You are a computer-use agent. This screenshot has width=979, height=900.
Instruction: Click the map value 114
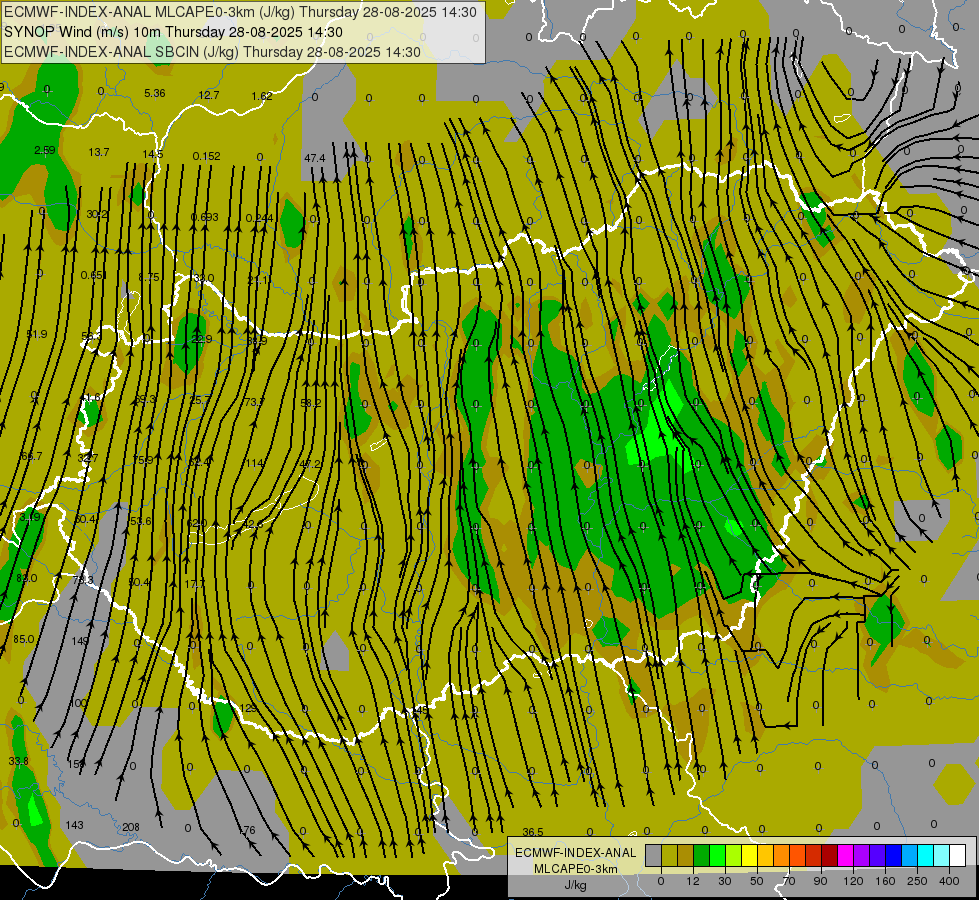254,463
